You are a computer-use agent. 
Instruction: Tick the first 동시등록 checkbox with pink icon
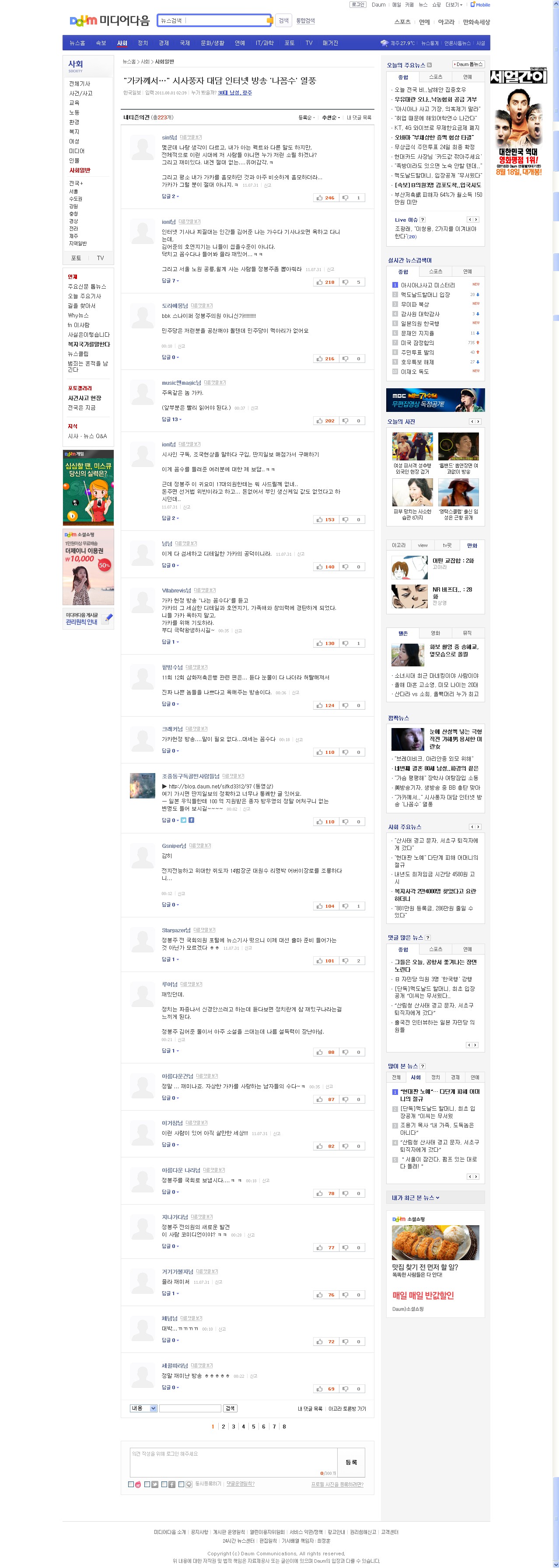coord(131,1484)
